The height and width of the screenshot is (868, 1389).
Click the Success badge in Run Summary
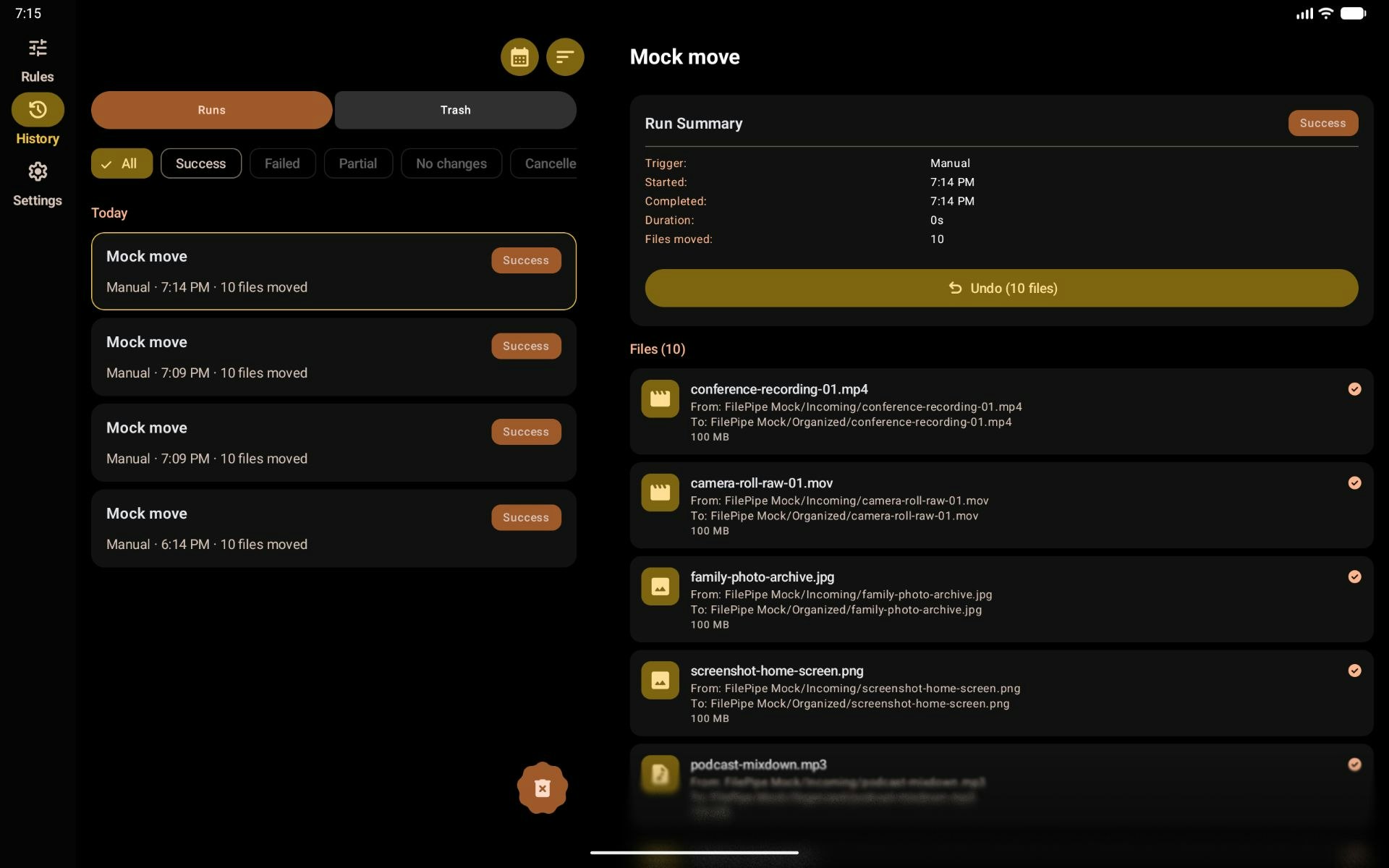click(x=1322, y=123)
